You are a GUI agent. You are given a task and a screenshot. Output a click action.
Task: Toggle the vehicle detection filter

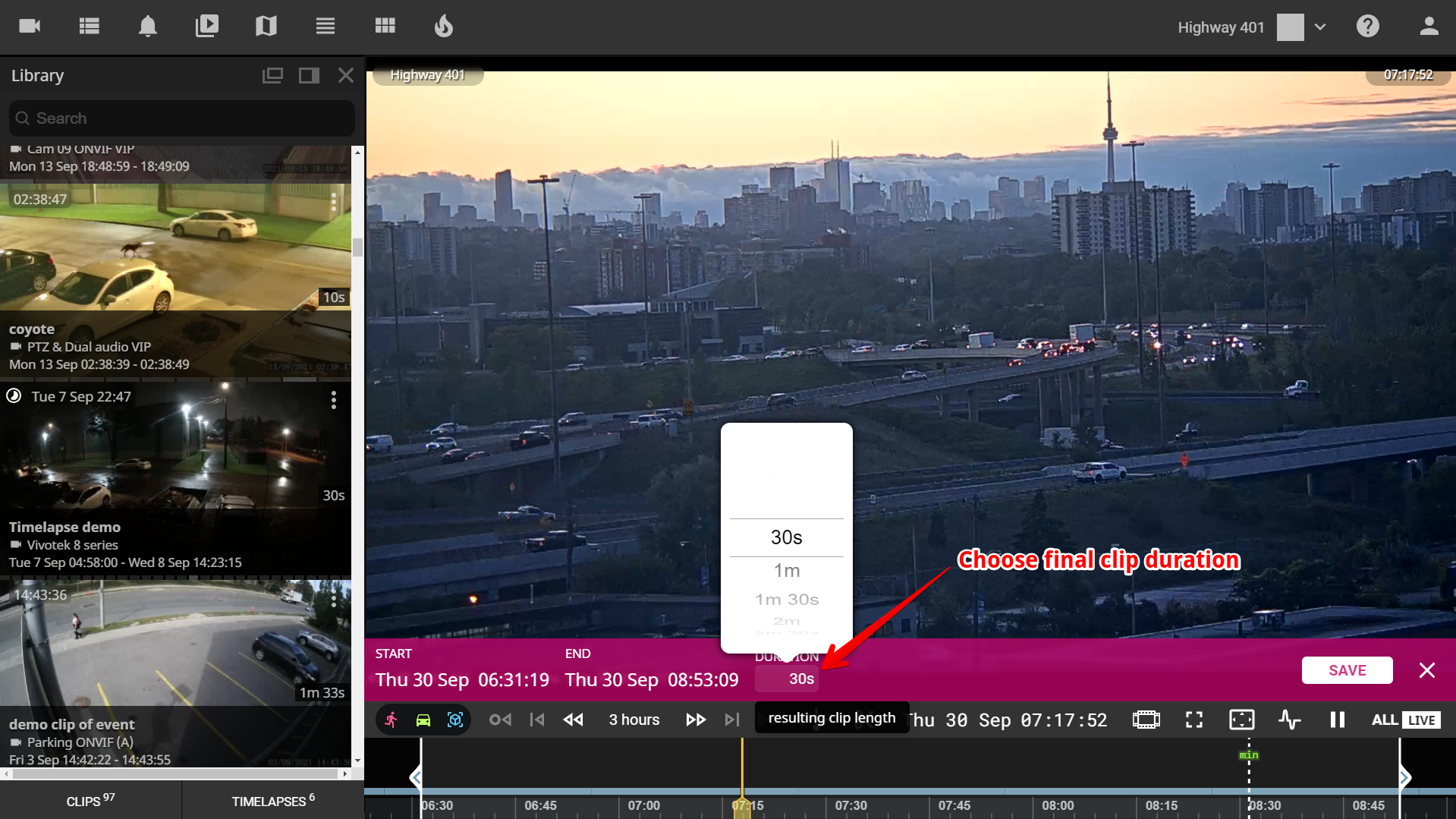click(x=423, y=720)
